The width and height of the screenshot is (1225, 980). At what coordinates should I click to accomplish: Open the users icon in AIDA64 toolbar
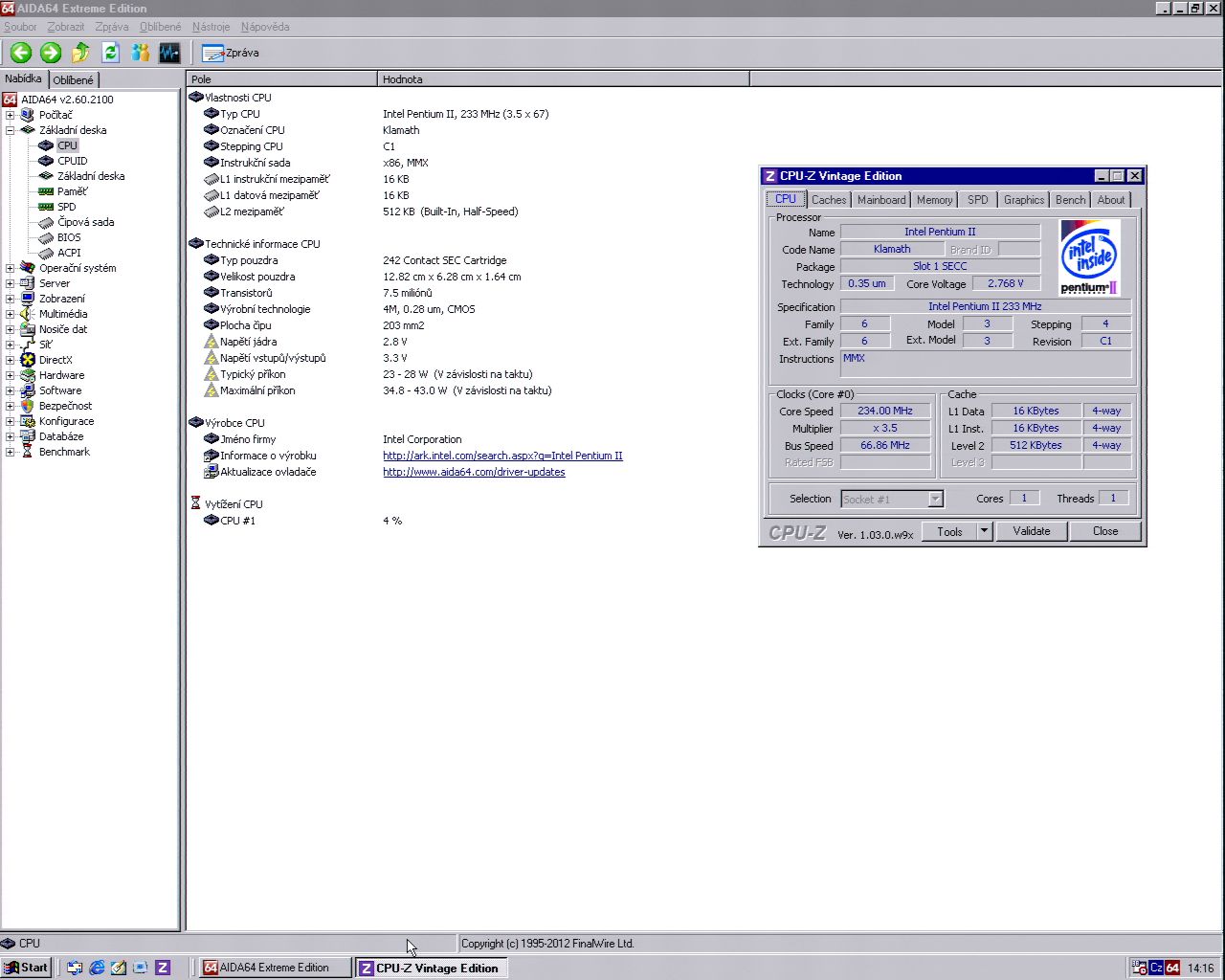[x=140, y=53]
